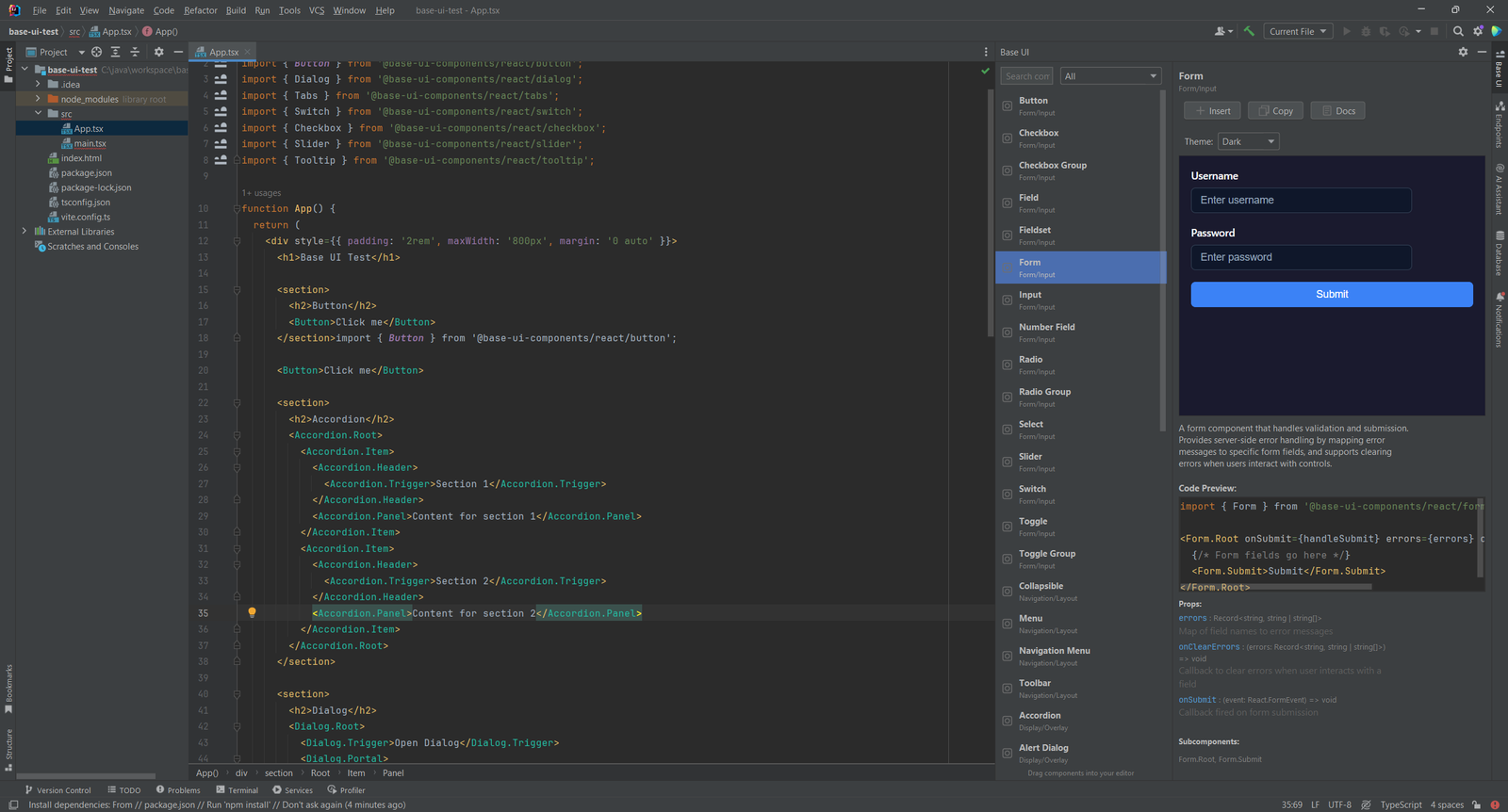Open Base UI panel settings gear

[x=1463, y=52]
